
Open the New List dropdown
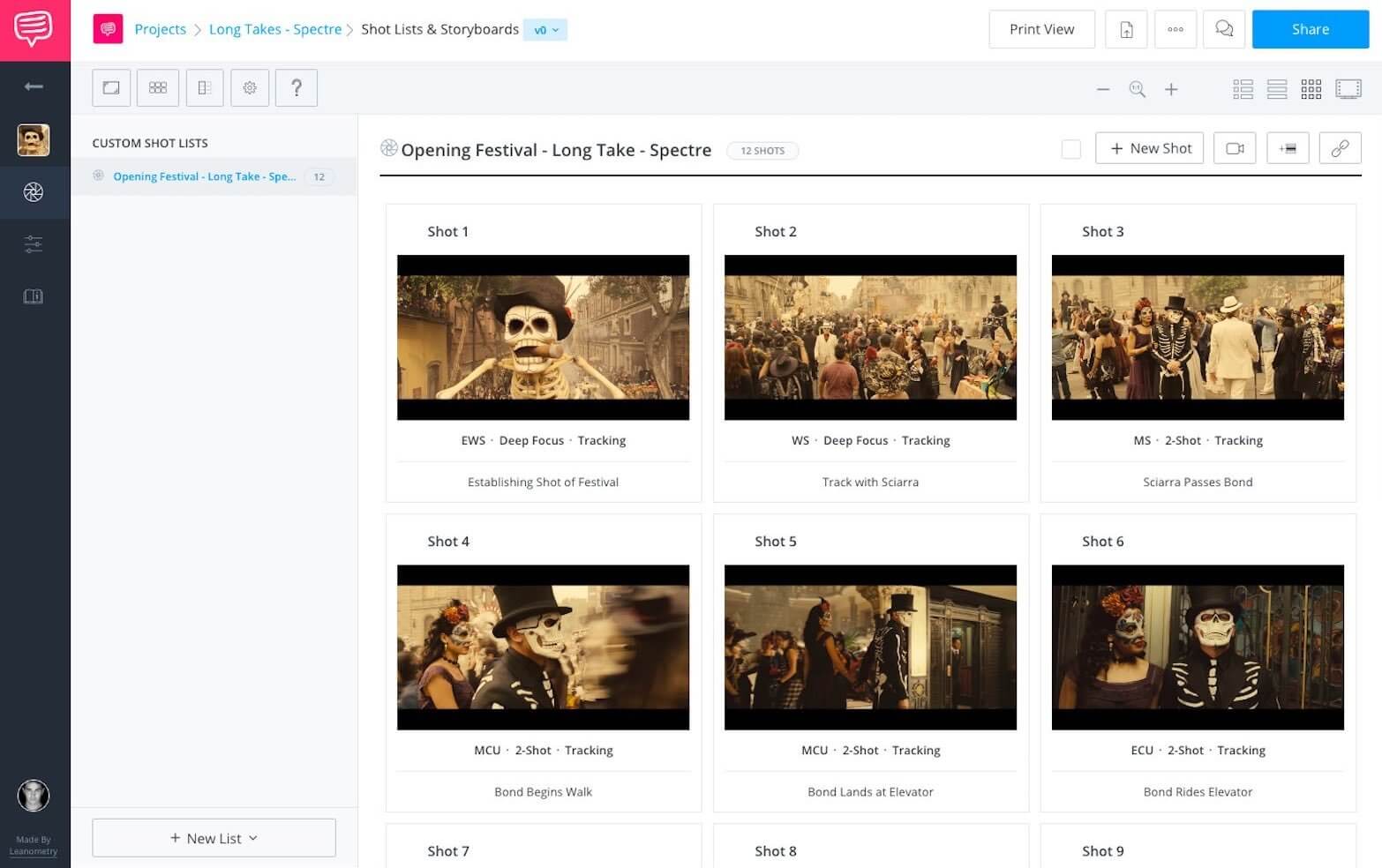[214, 838]
